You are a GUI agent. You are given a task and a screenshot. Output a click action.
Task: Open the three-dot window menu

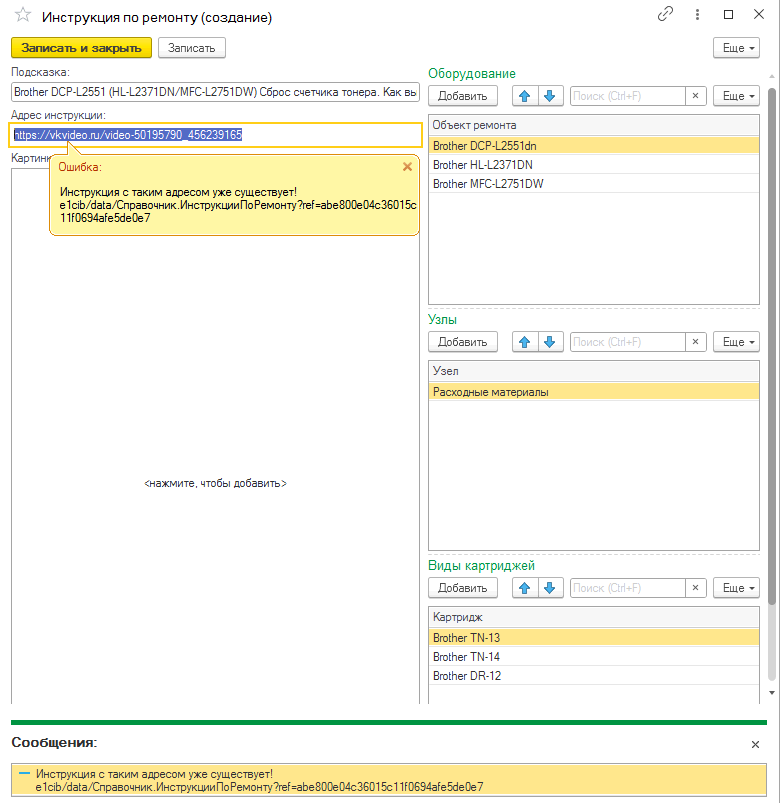click(697, 14)
